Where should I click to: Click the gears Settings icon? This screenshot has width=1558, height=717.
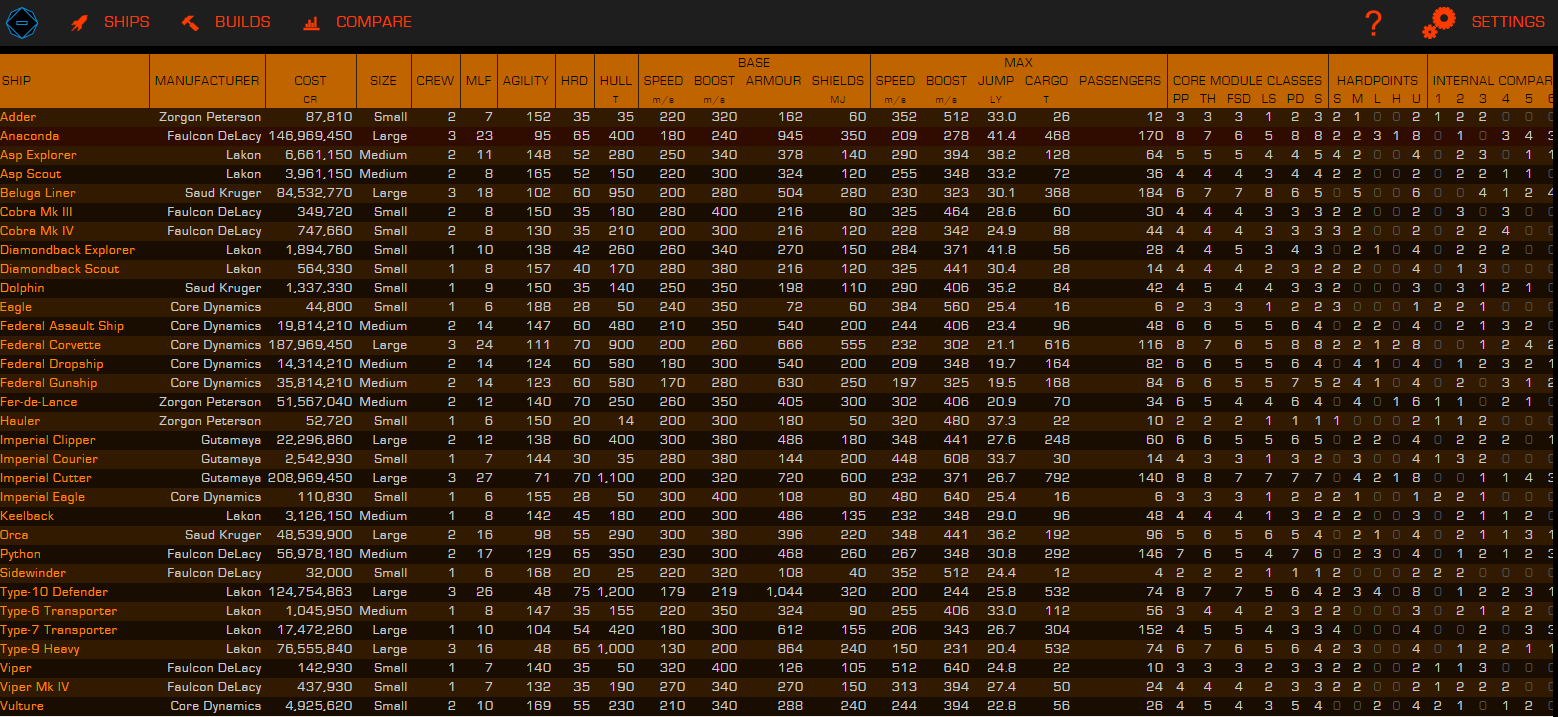tap(1438, 22)
